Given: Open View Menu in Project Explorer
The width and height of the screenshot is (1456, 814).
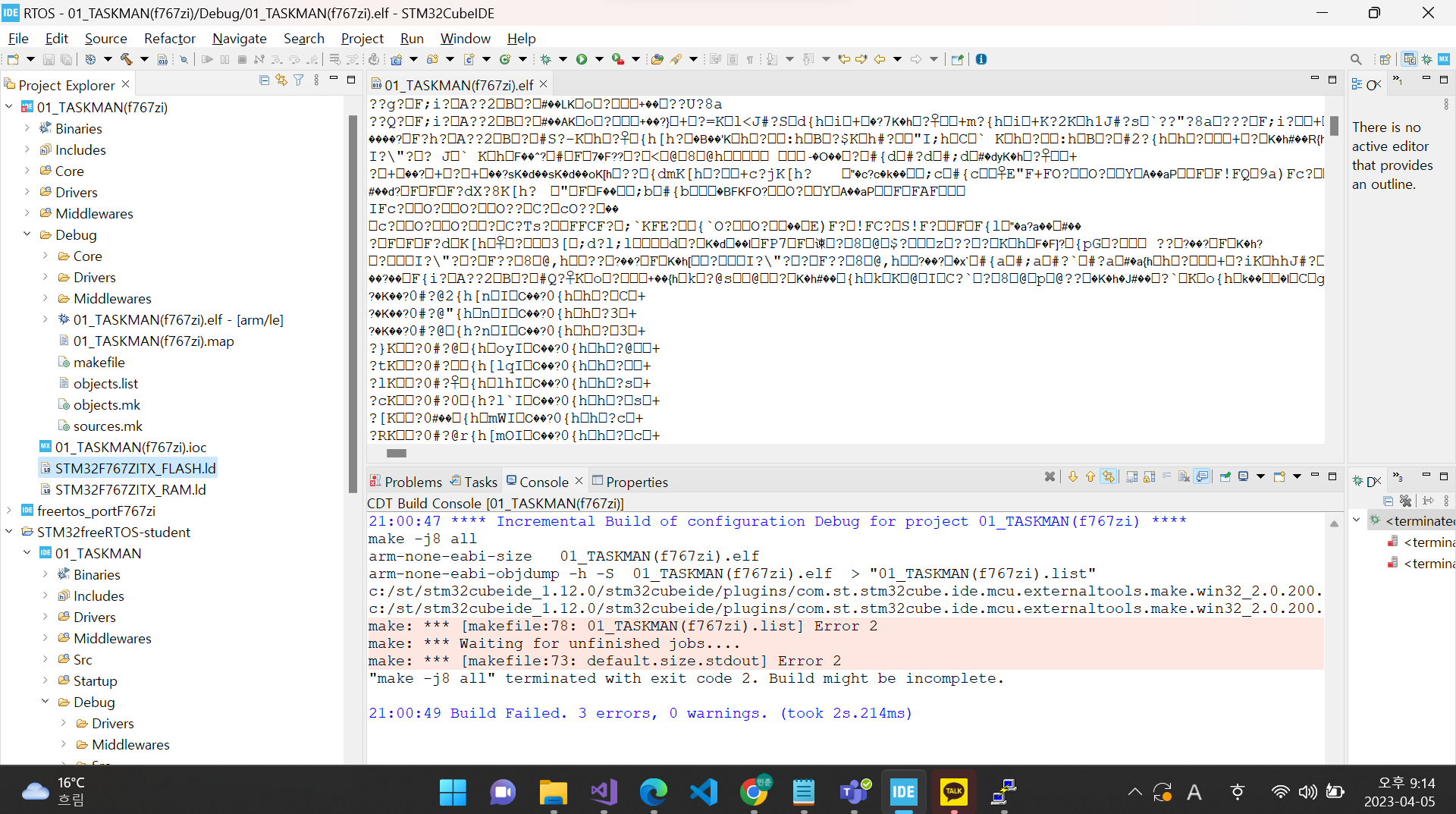Looking at the screenshot, I should [316, 80].
